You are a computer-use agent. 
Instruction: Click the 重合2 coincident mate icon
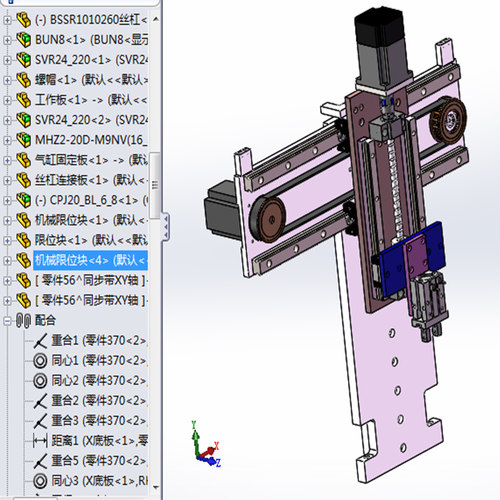click(x=40, y=401)
